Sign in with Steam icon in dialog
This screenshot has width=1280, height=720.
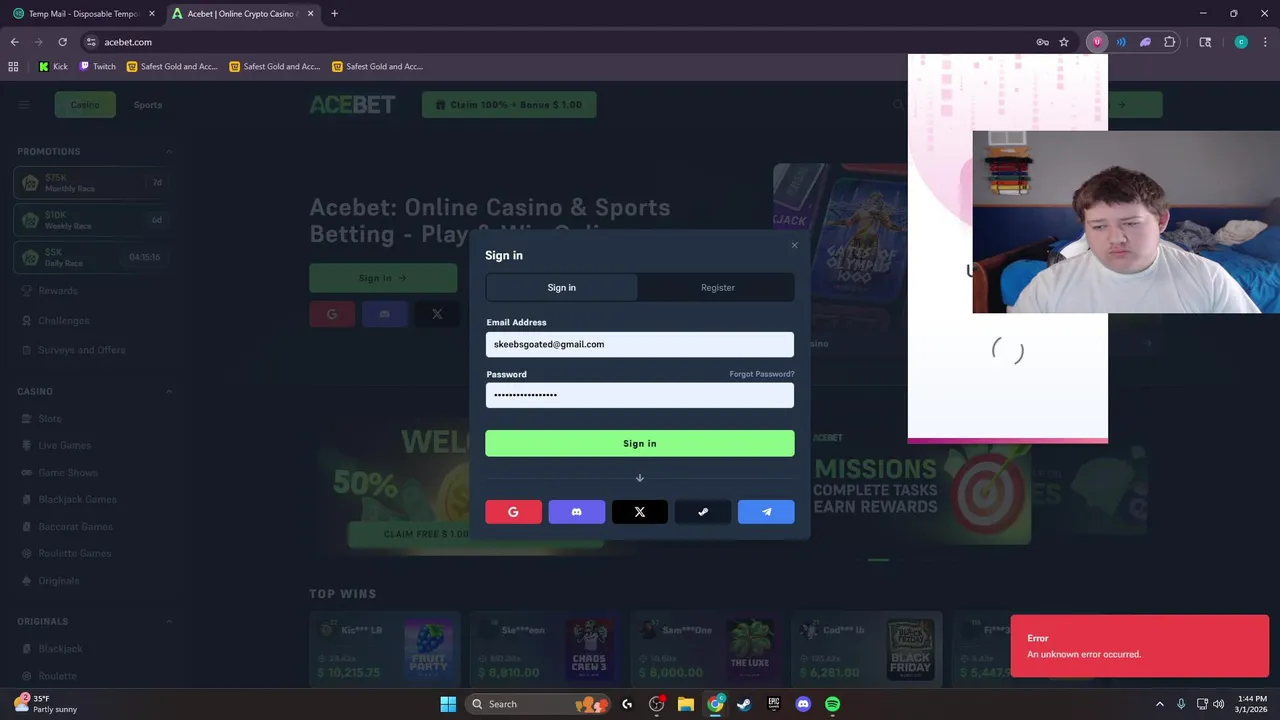coord(703,512)
